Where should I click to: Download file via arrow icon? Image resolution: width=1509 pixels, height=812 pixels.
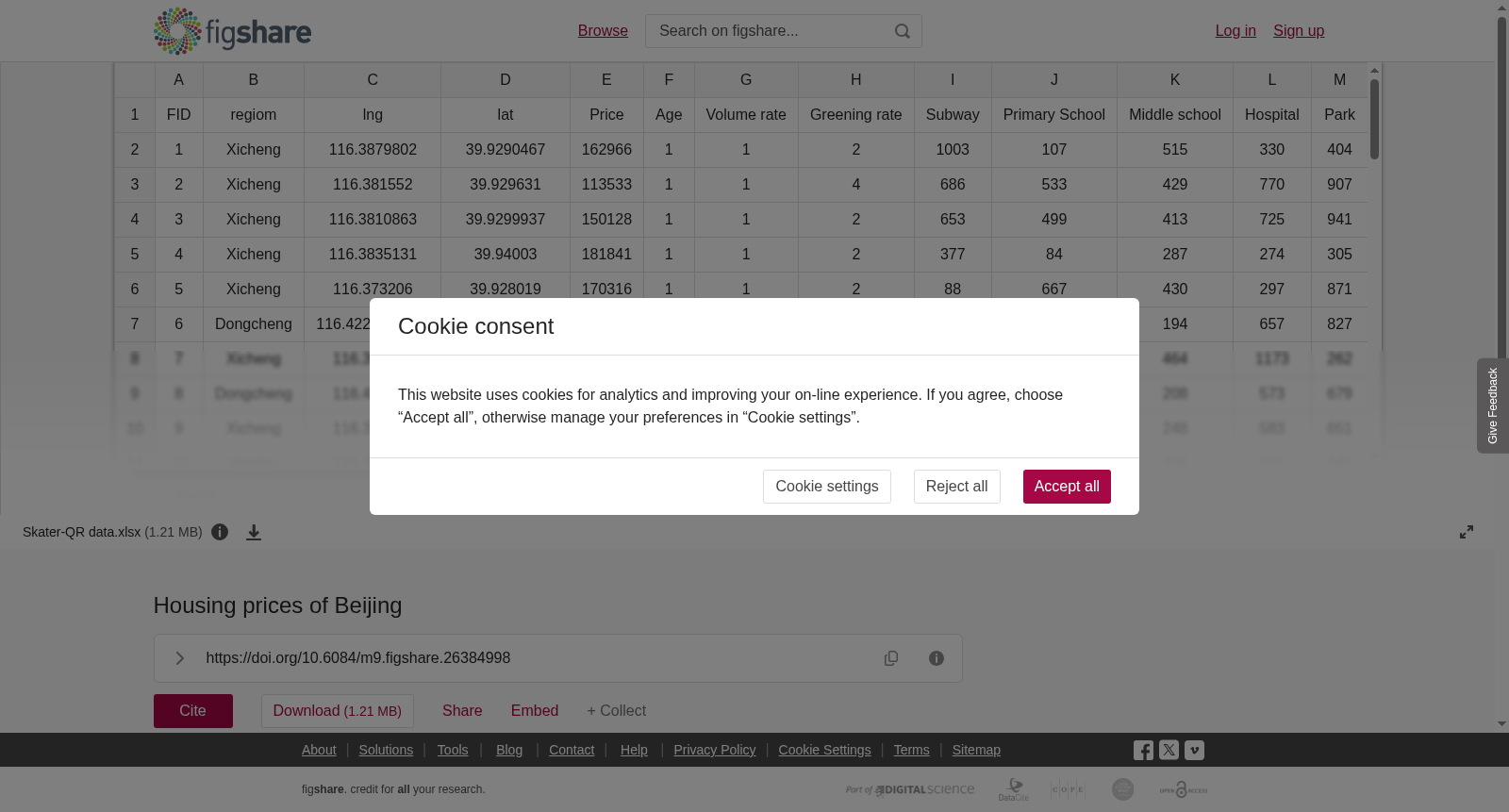[254, 532]
